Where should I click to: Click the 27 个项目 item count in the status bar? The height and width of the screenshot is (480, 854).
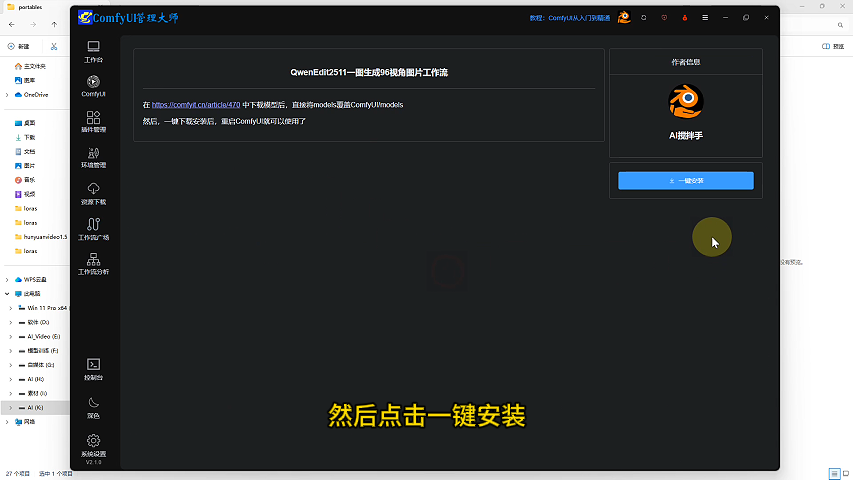[17, 474]
